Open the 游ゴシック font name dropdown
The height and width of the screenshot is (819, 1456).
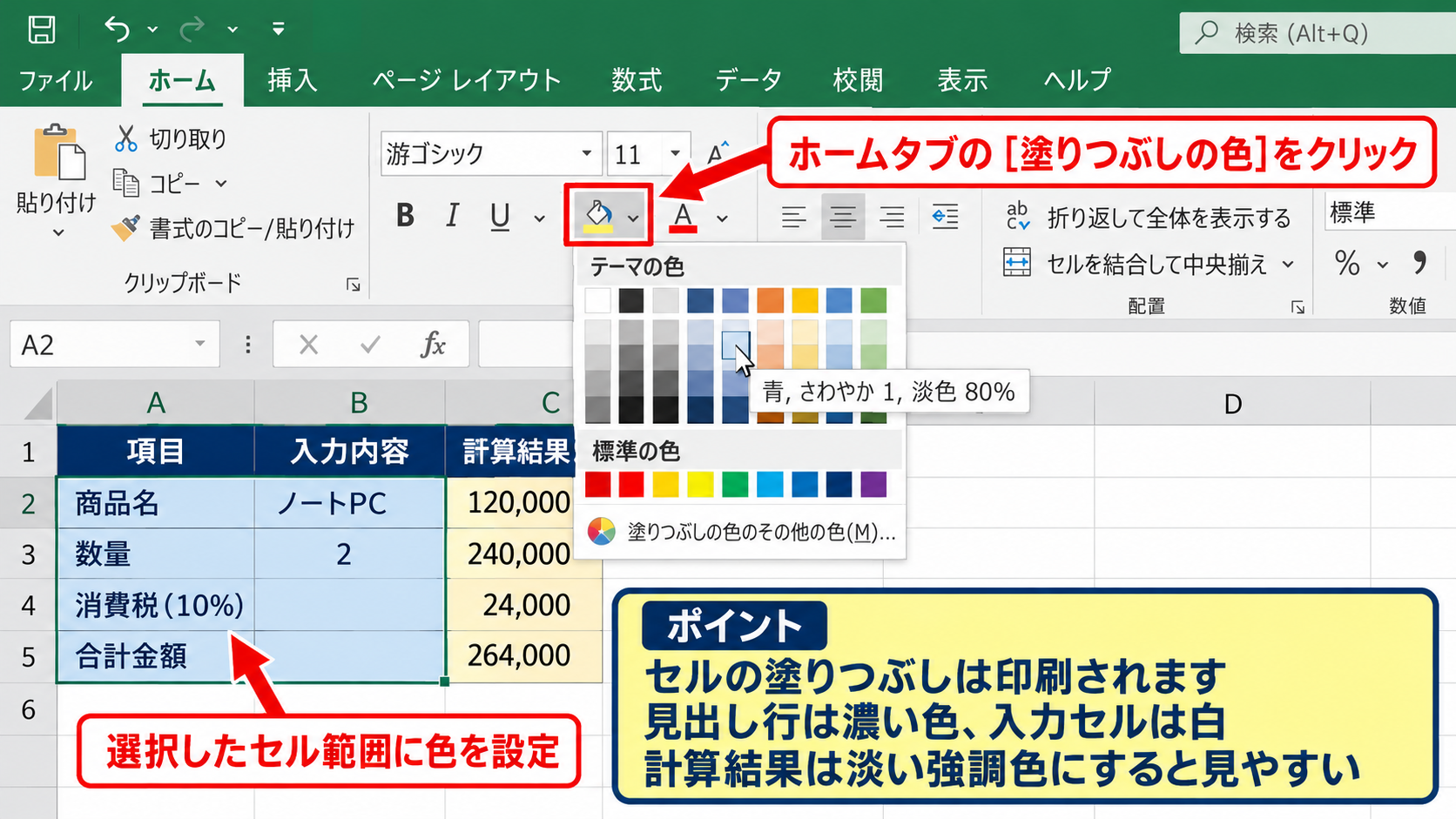(x=587, y=154)
